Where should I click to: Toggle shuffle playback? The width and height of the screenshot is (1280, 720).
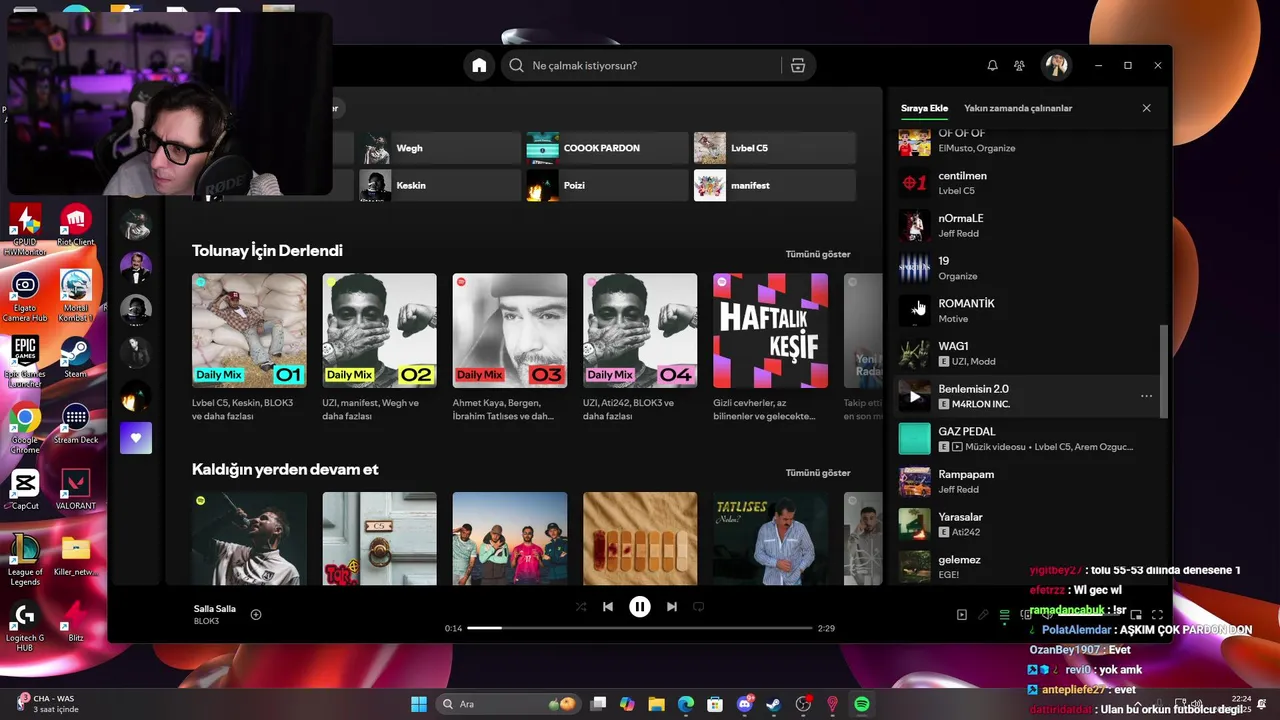click(x=581, y=606)
